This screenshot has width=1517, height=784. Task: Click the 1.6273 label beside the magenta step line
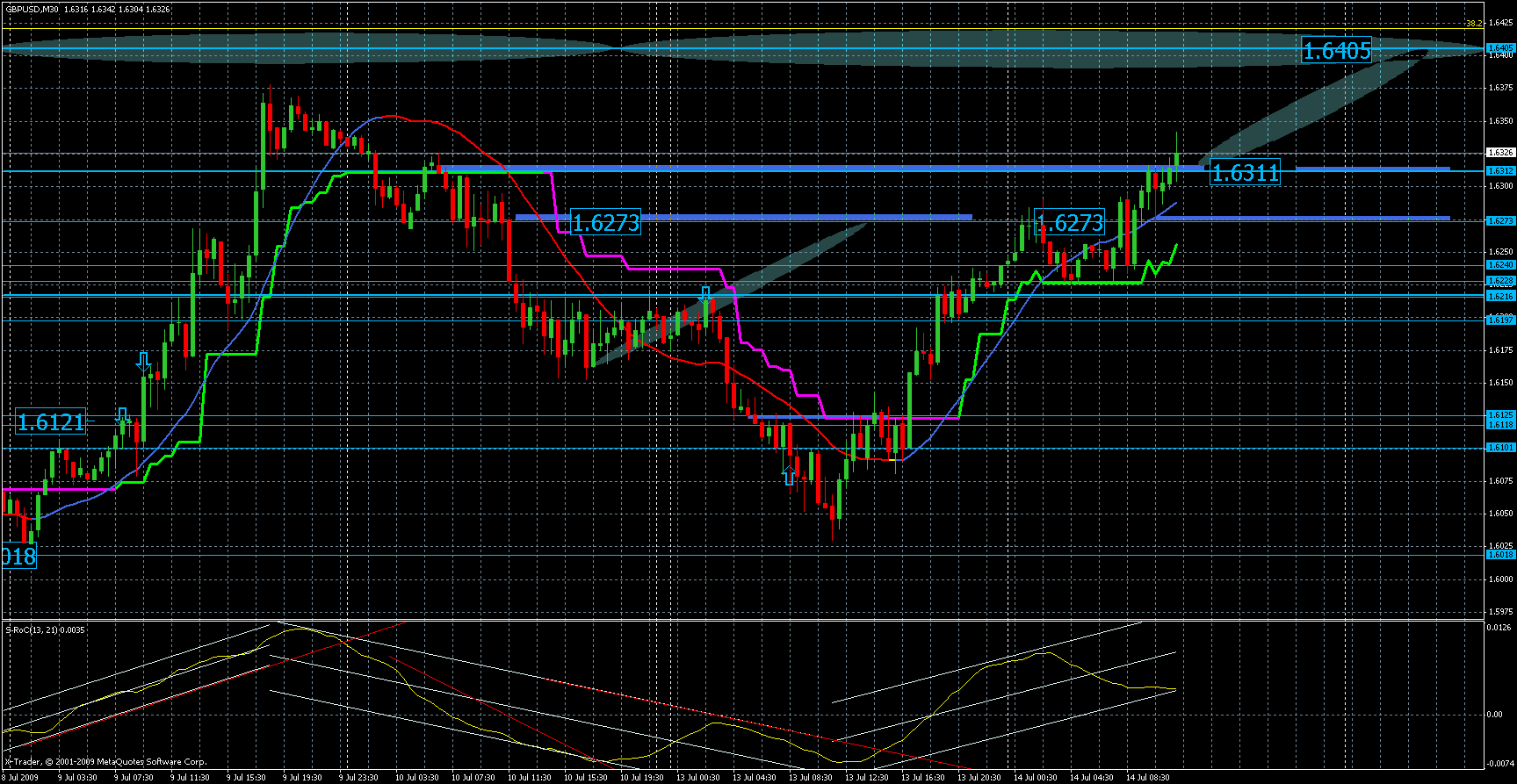(x=606, y=223)
